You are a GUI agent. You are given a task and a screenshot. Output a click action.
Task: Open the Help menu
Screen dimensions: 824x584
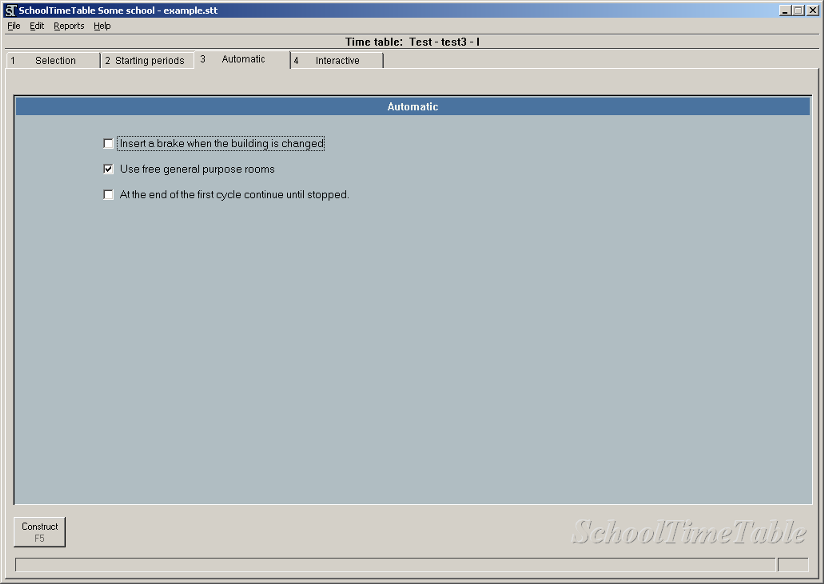click(x=102, y=26)
